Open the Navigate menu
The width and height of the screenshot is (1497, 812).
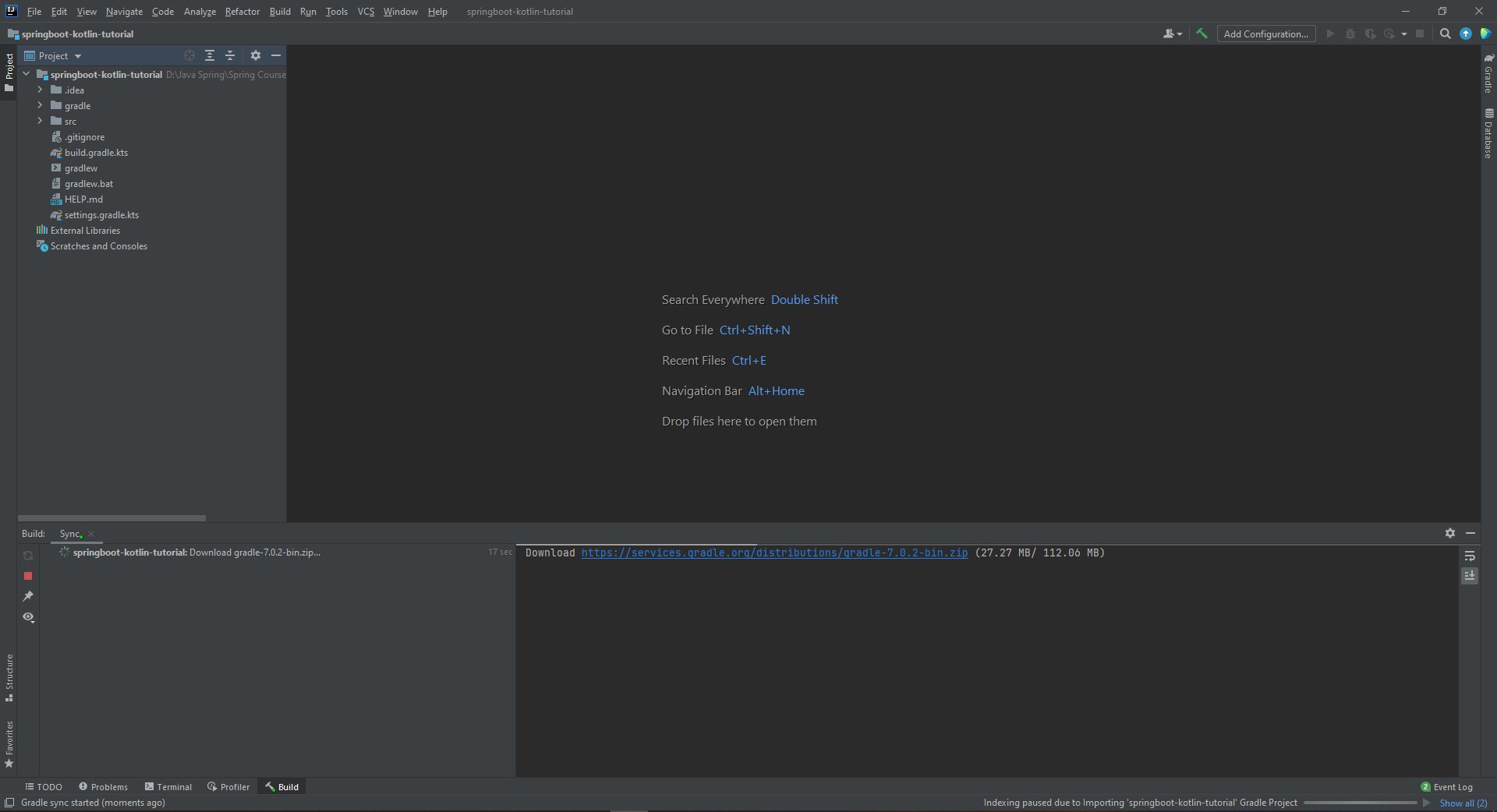[124, 12]
